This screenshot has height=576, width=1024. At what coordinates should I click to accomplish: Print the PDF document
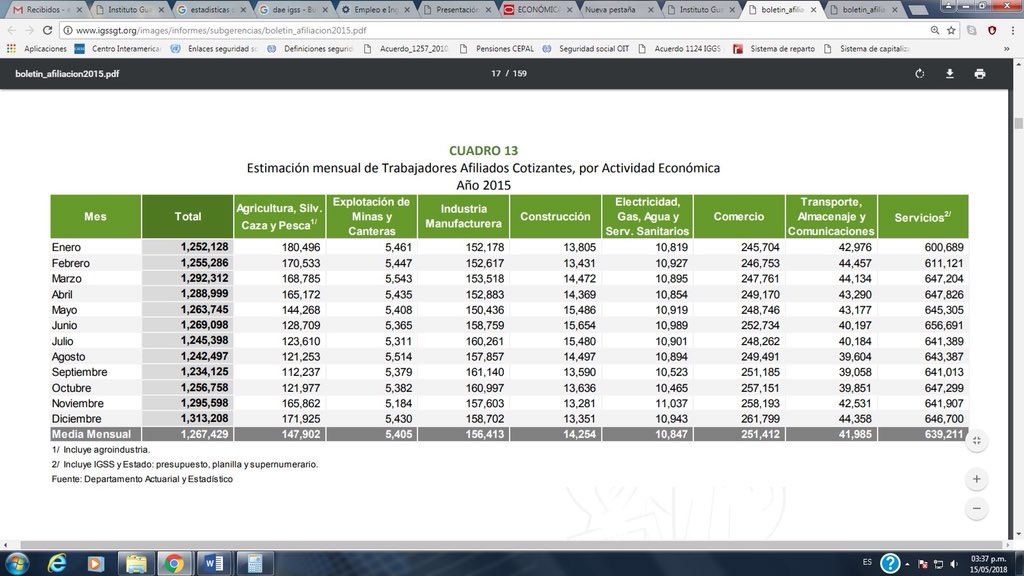point(980,74)
